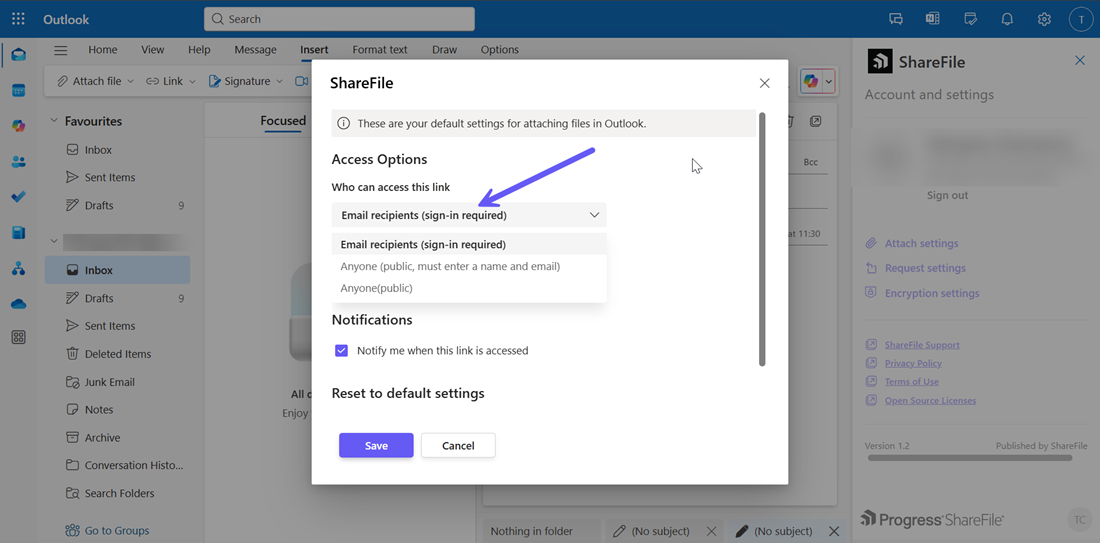Open the Options ribbon tab
The height and width of the screenshot is (543, 1100).
click(x=499, y=50)
